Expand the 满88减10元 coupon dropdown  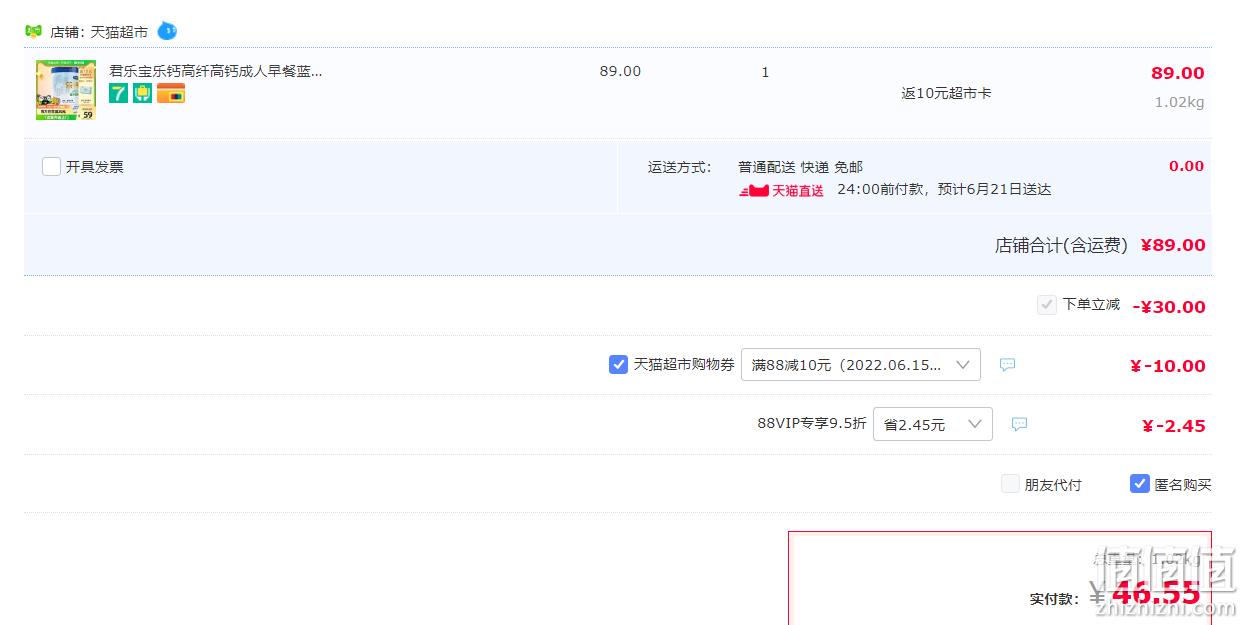coord(861,365)
